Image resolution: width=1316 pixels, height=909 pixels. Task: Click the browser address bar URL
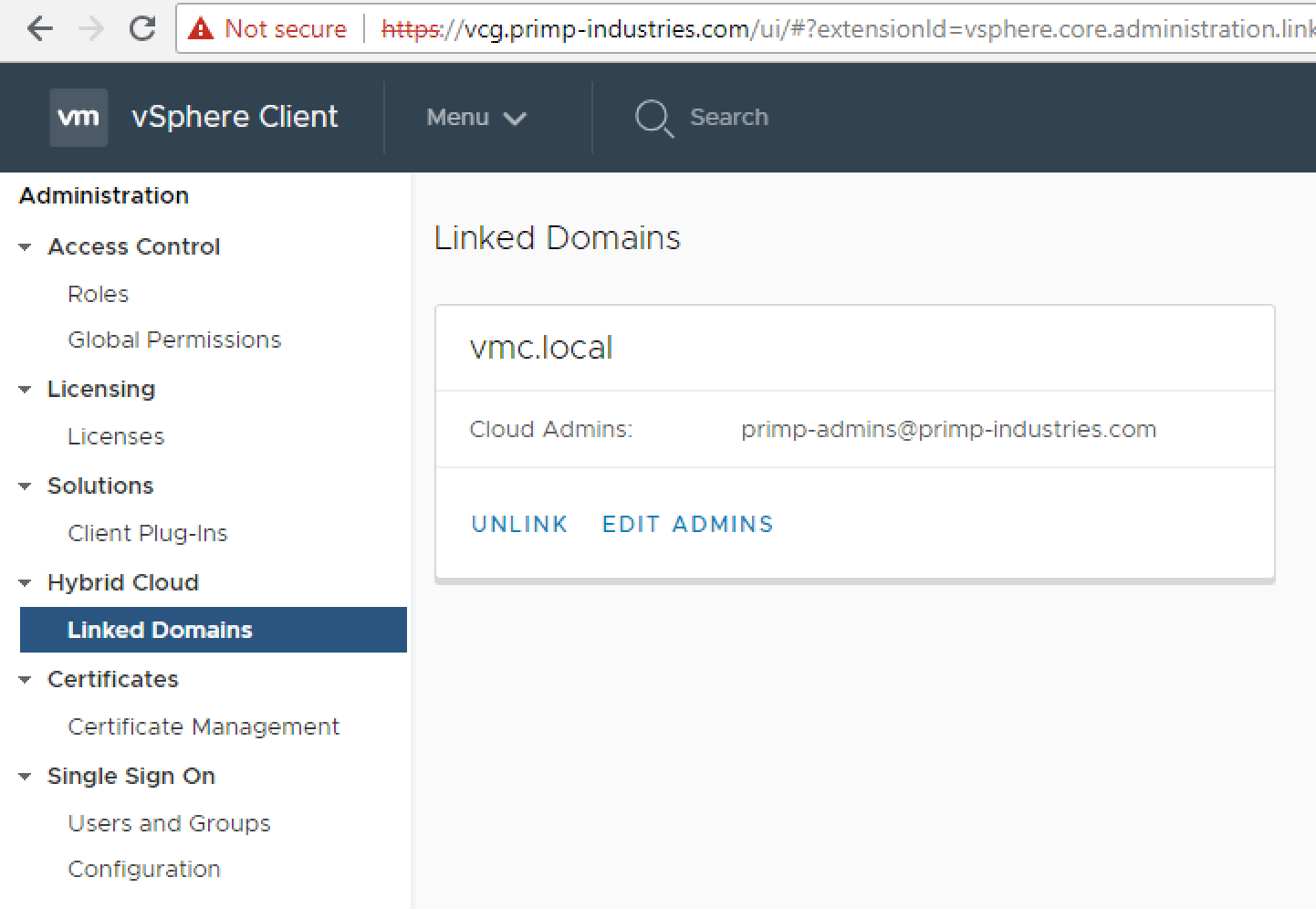point(847,29)
